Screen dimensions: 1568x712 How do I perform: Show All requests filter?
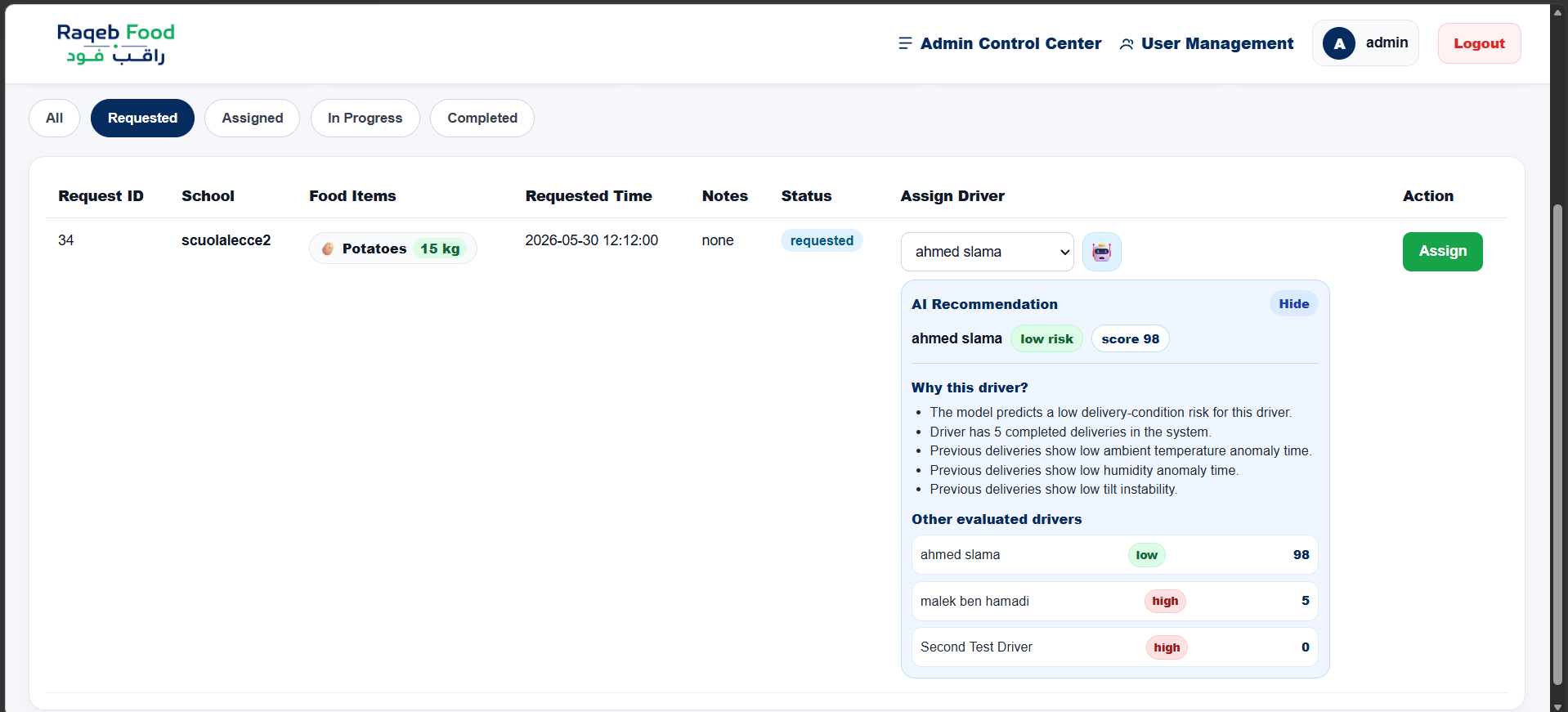point(54,118)
